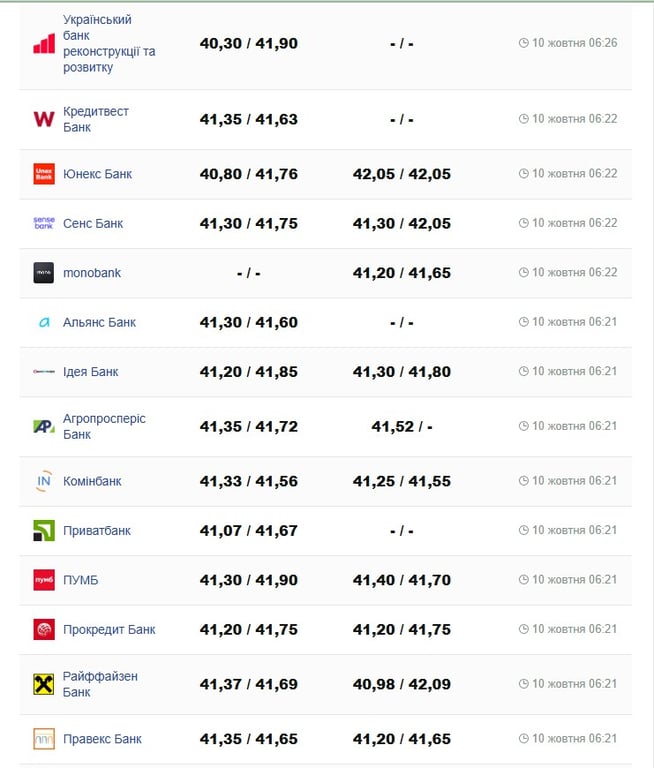Click the Кредитвест Банк logo icon
Screen dimensions: 654x768
pos(44,120)
